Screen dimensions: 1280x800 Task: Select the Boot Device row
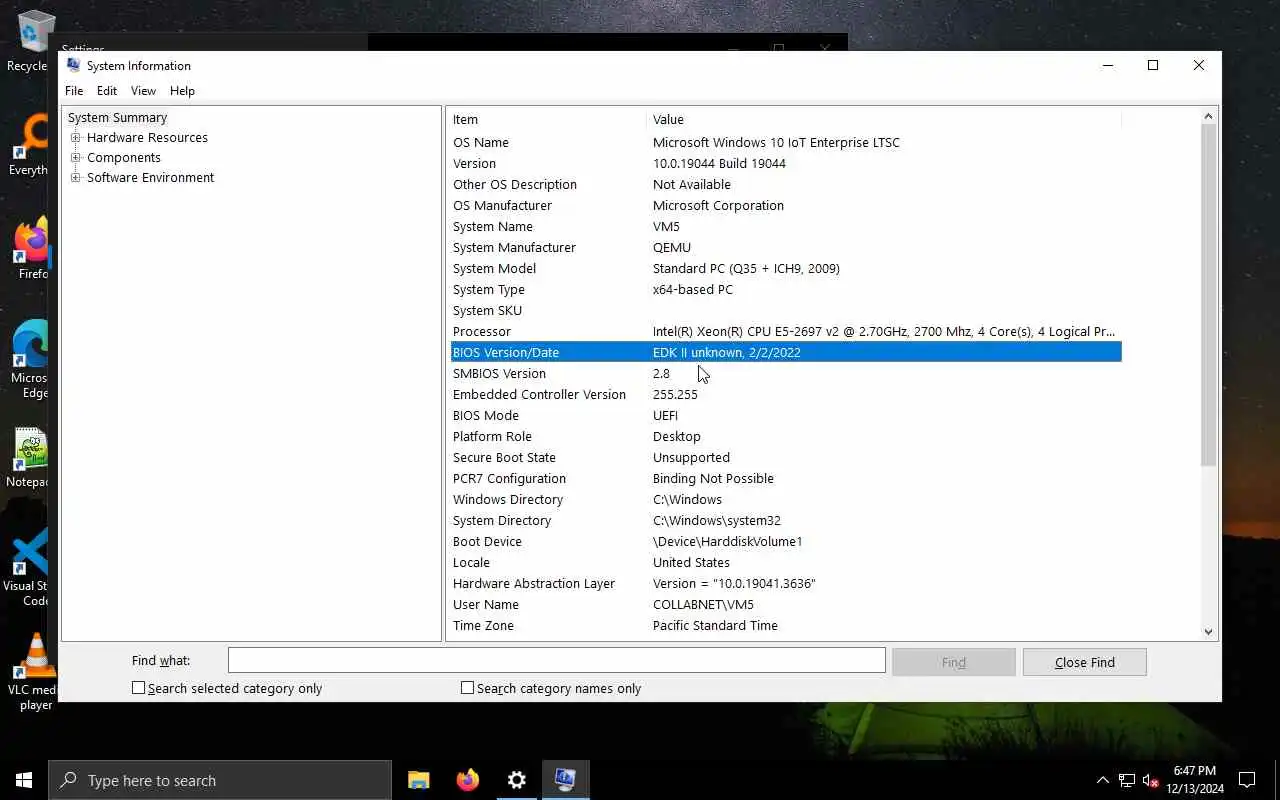click(x=786, y=542)
